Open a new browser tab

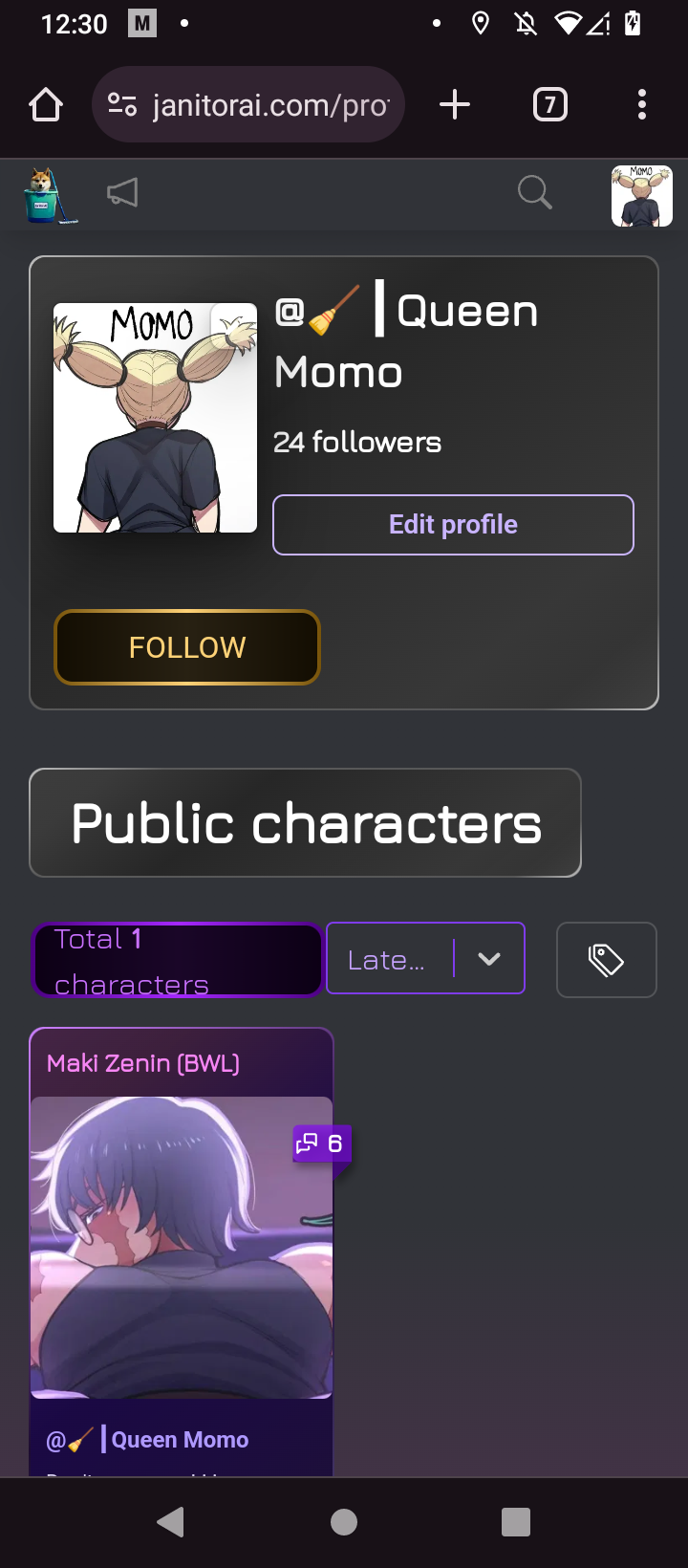pyautogui.click(x=455, y=105)
